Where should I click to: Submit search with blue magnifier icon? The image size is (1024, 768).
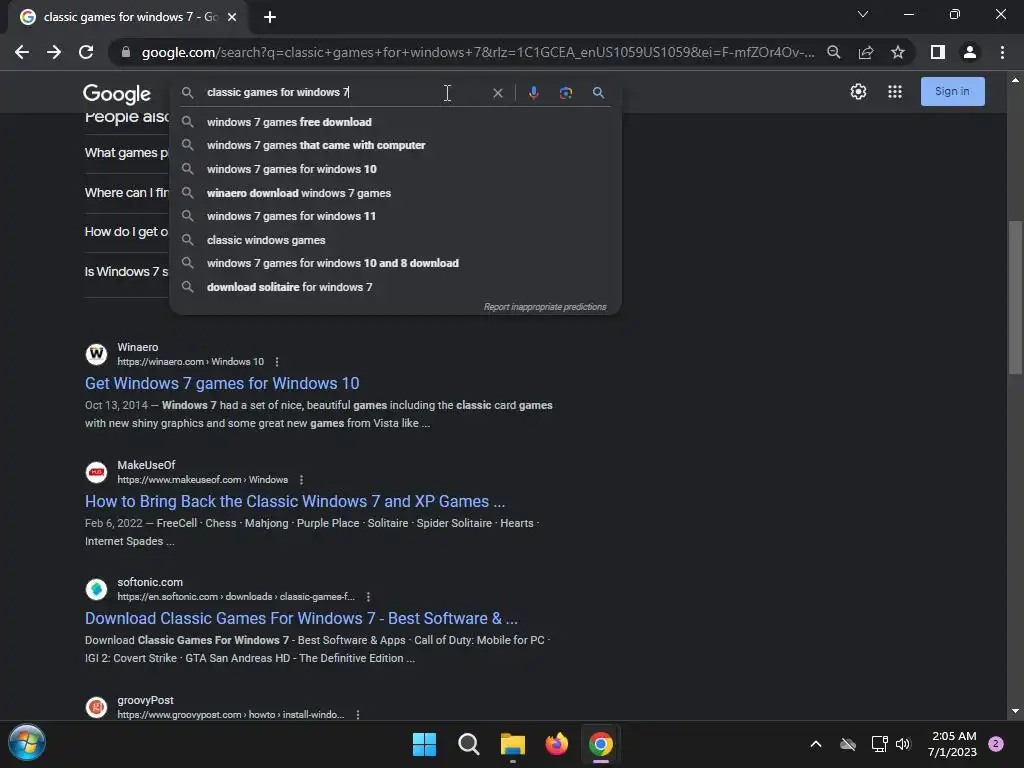coord(598,93)
